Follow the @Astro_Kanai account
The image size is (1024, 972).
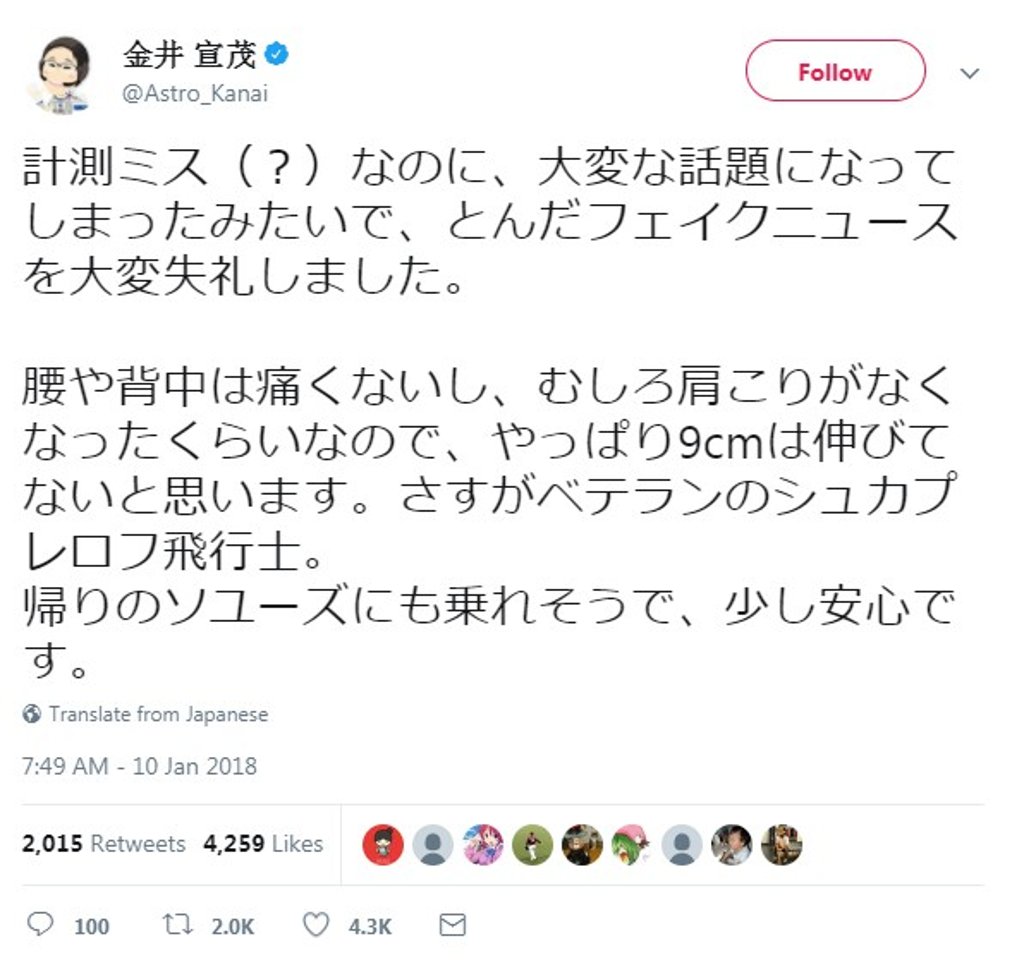(835, 72)
